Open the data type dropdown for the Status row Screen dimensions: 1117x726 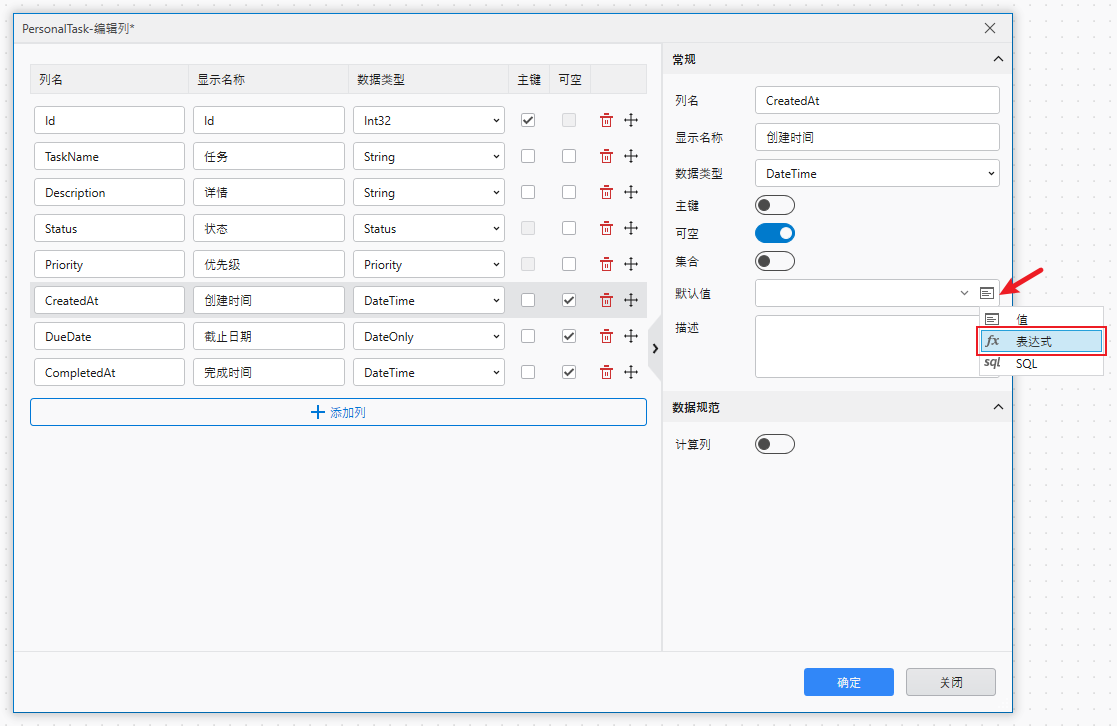428,227
